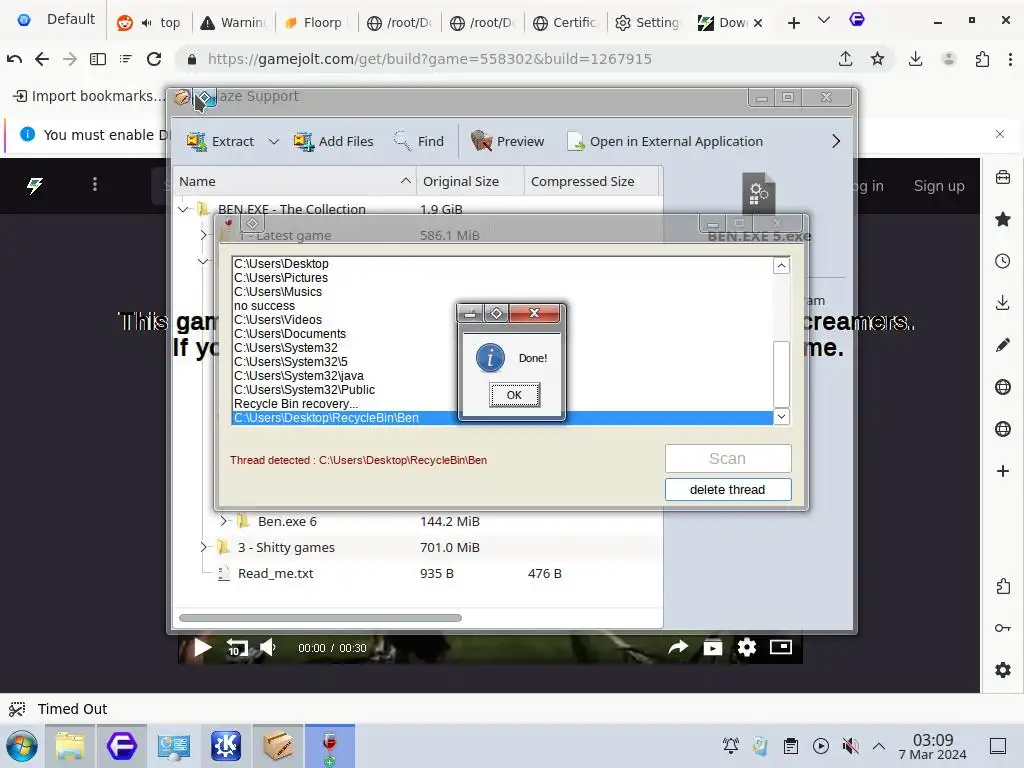1024x768 pixels.
Task: Open browser downloads icon in toolbar
Action: (916, 59)
